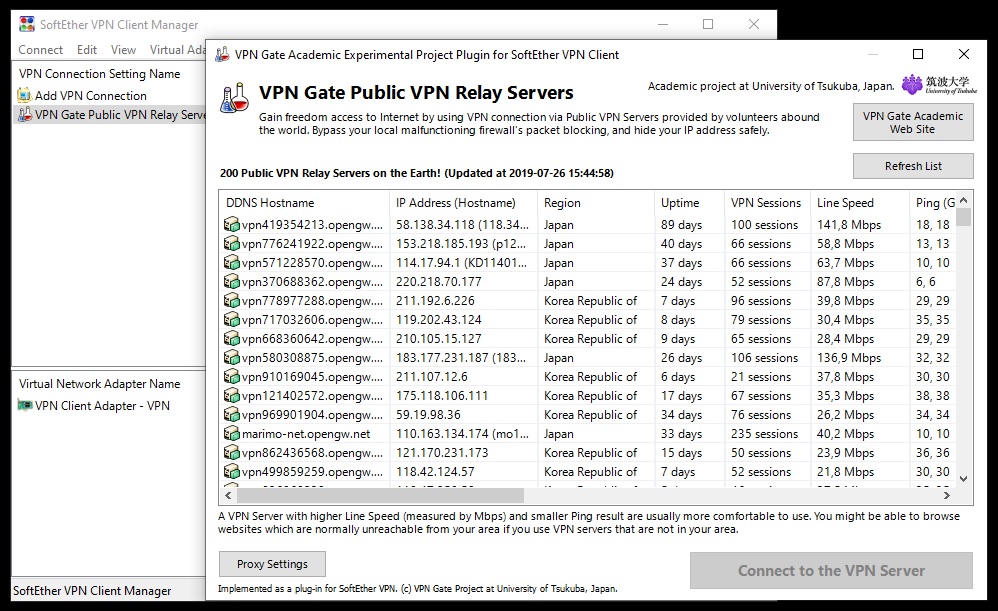Viewport: 998px width, 611px height.
Task: Click the plugin window title bar flask icon
Action: pyautogui.click(x=222, y=54)
